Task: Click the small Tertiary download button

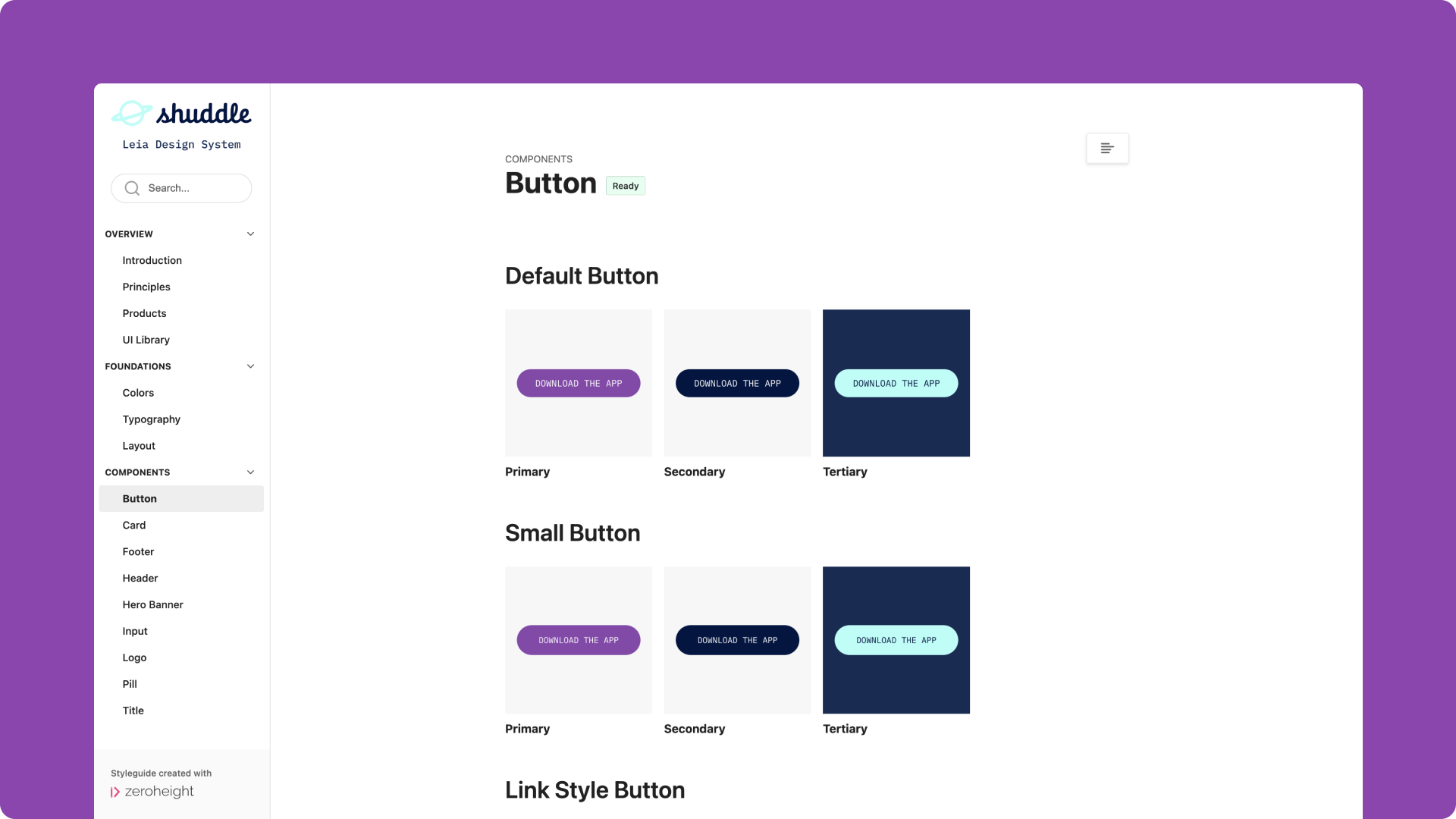Action: point(896,640)
